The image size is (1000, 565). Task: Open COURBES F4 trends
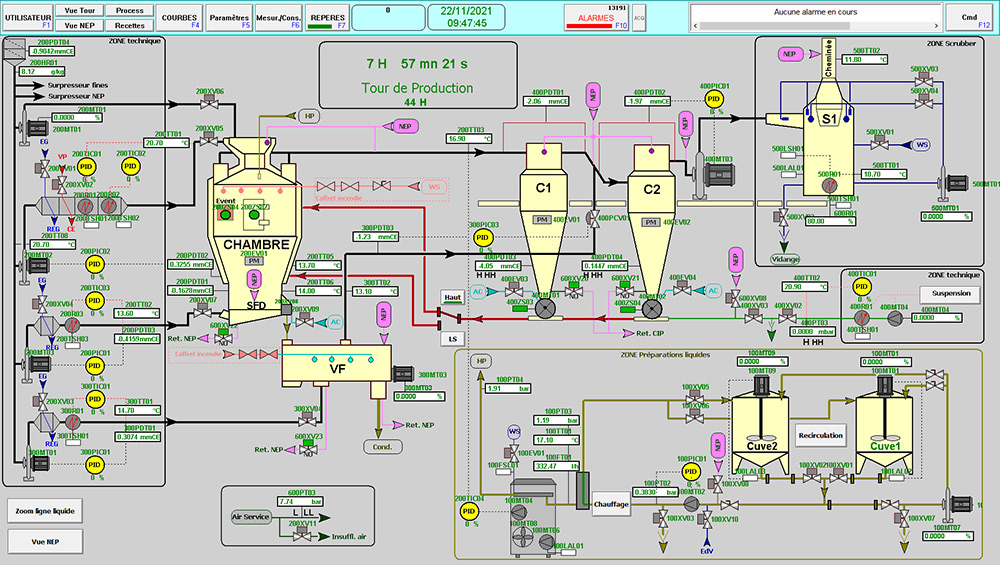(179, 18)
